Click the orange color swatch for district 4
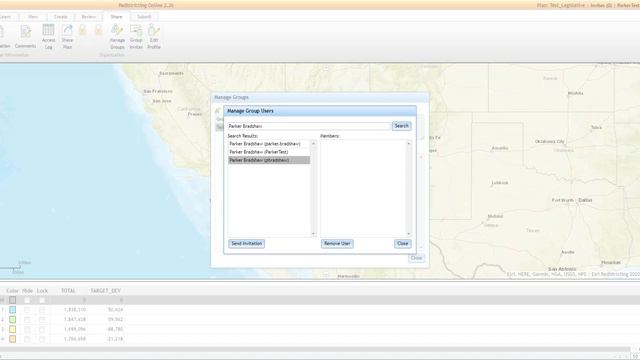Viewport: 640px width, 360px height. pyautogui.click(x=13, y=339)
